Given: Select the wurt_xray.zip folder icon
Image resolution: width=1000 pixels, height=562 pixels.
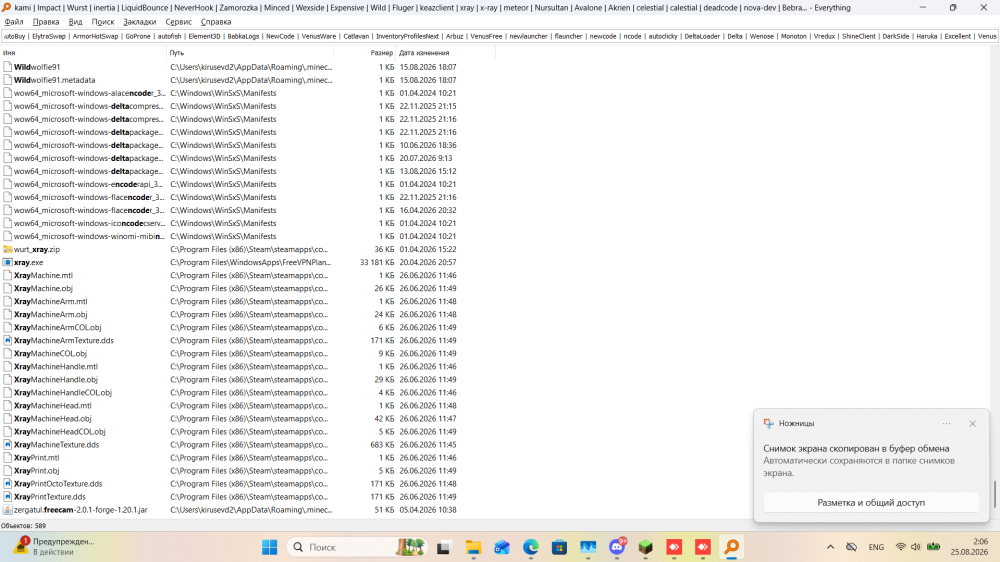Looking at the screenshot, I should pos(8,249).
